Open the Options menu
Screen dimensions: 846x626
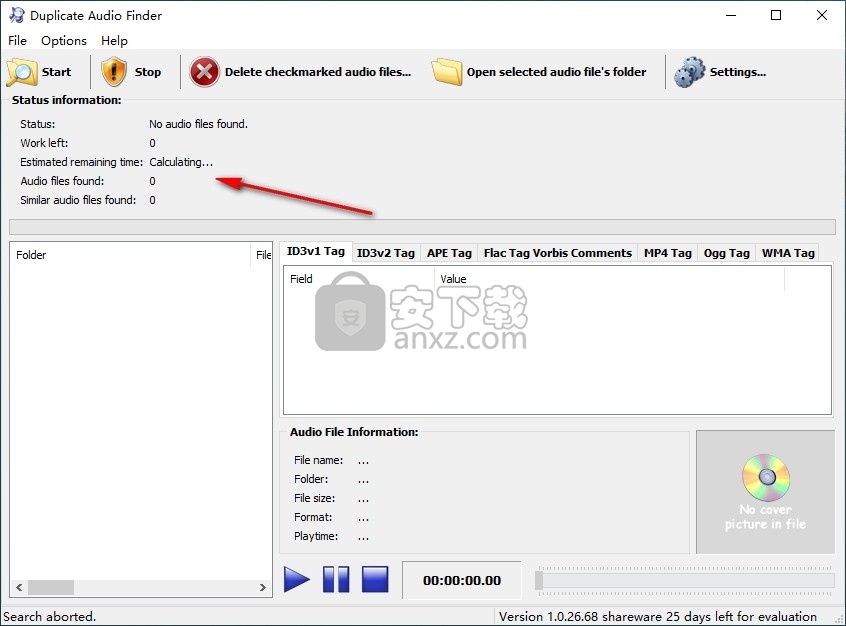[64, 40]
